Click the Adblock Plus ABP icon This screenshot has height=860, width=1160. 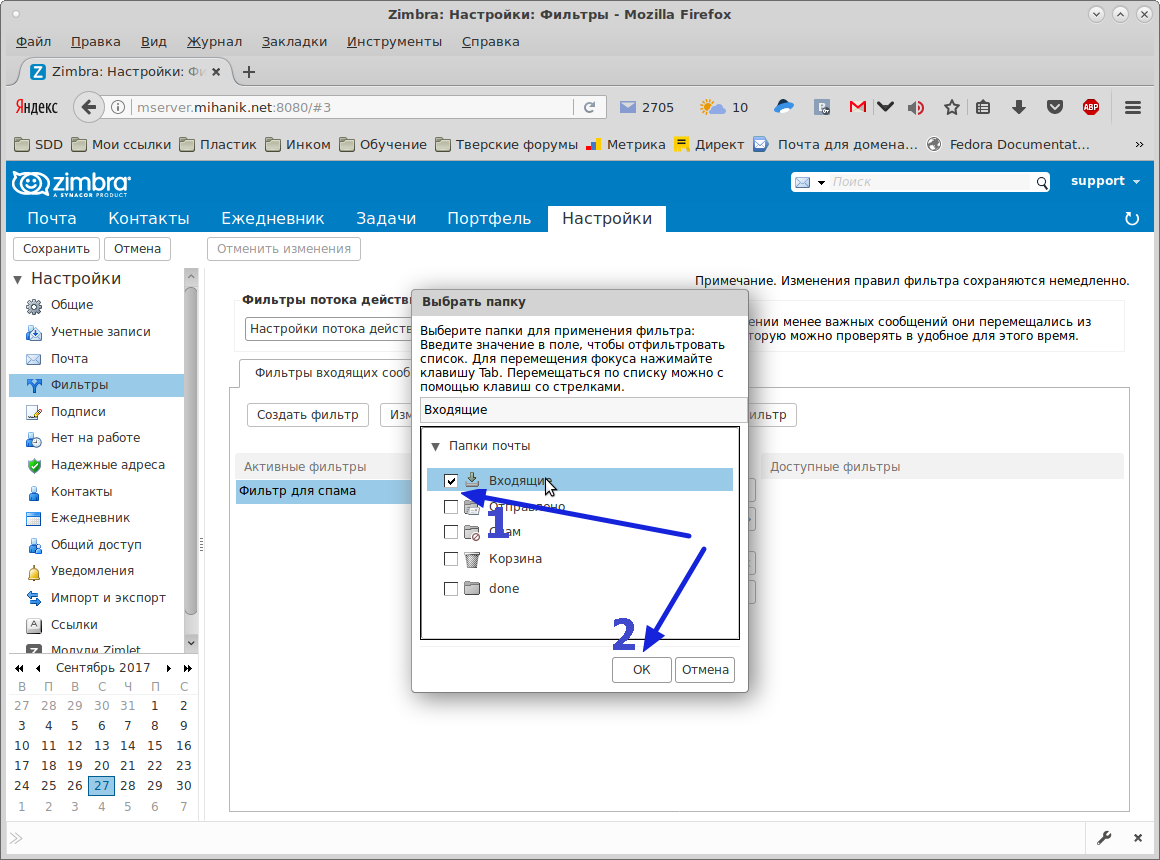coord(1090,107)
